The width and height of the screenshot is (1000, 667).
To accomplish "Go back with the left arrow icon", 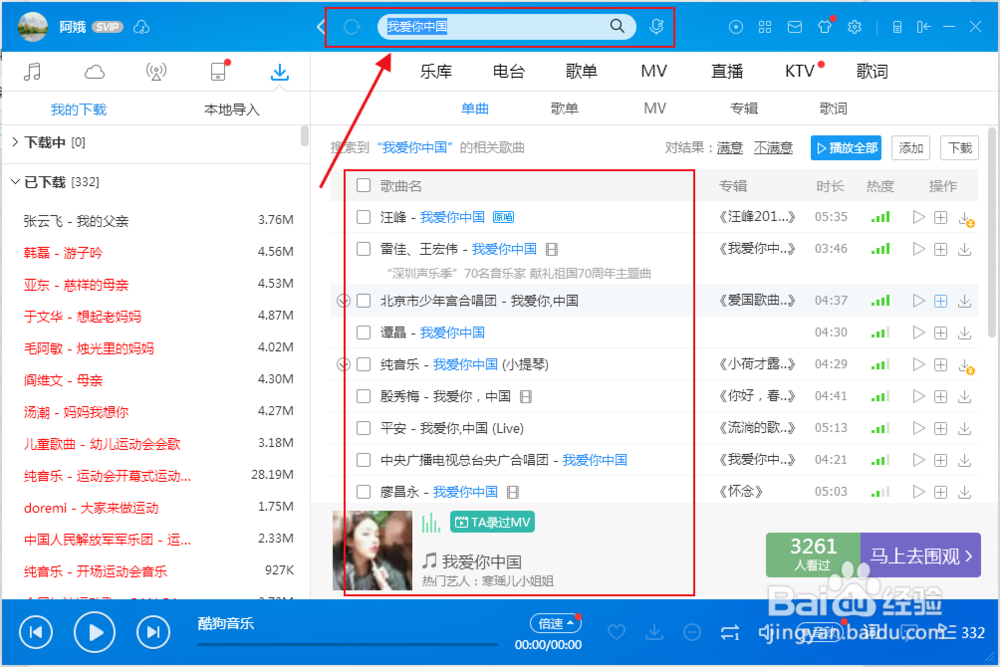I will pos(321,27).
